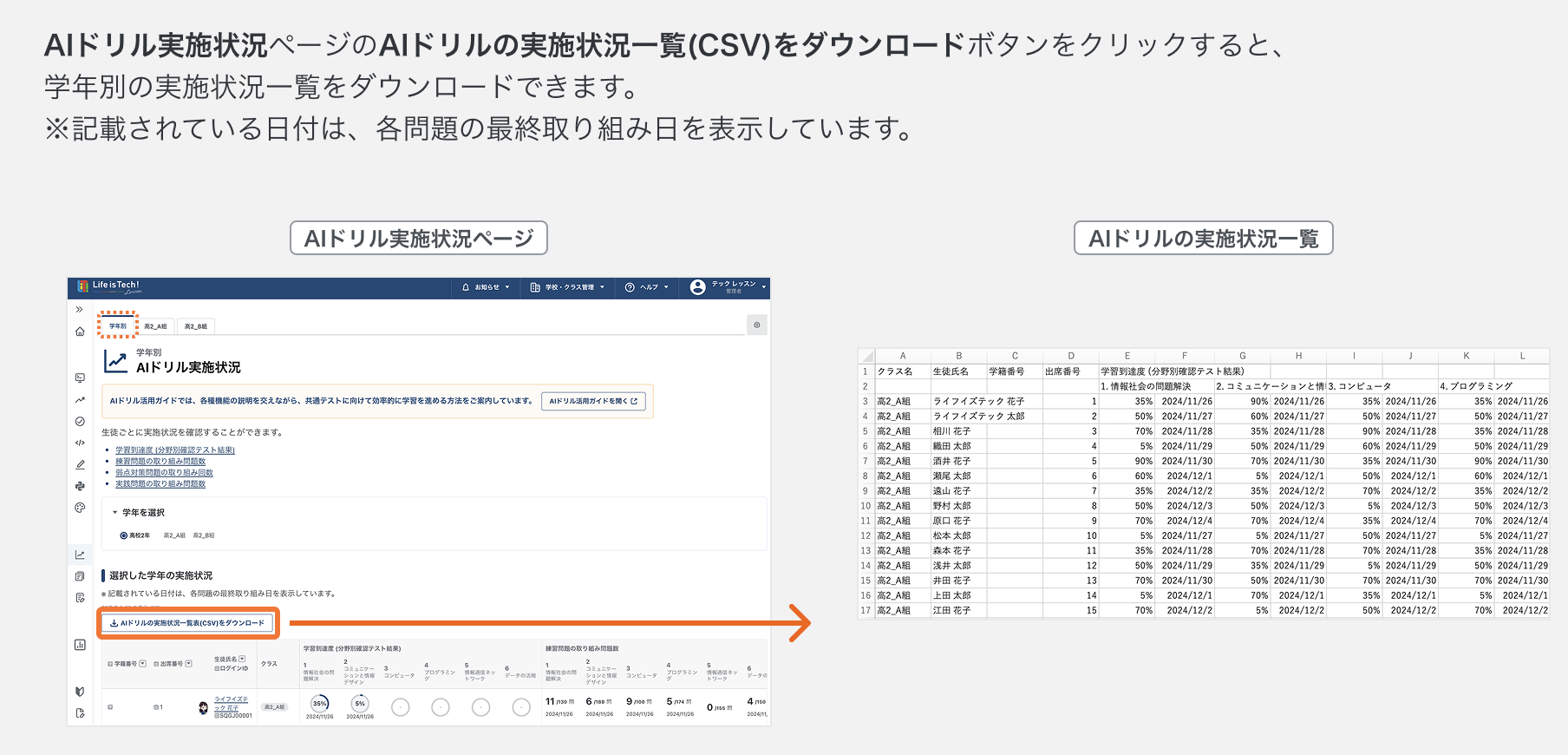Click cell 学習到達度 (分野別確認テスト結果) in spreadsheet
Screen dimensions: 1568x755
click(x=1173, y=371)
